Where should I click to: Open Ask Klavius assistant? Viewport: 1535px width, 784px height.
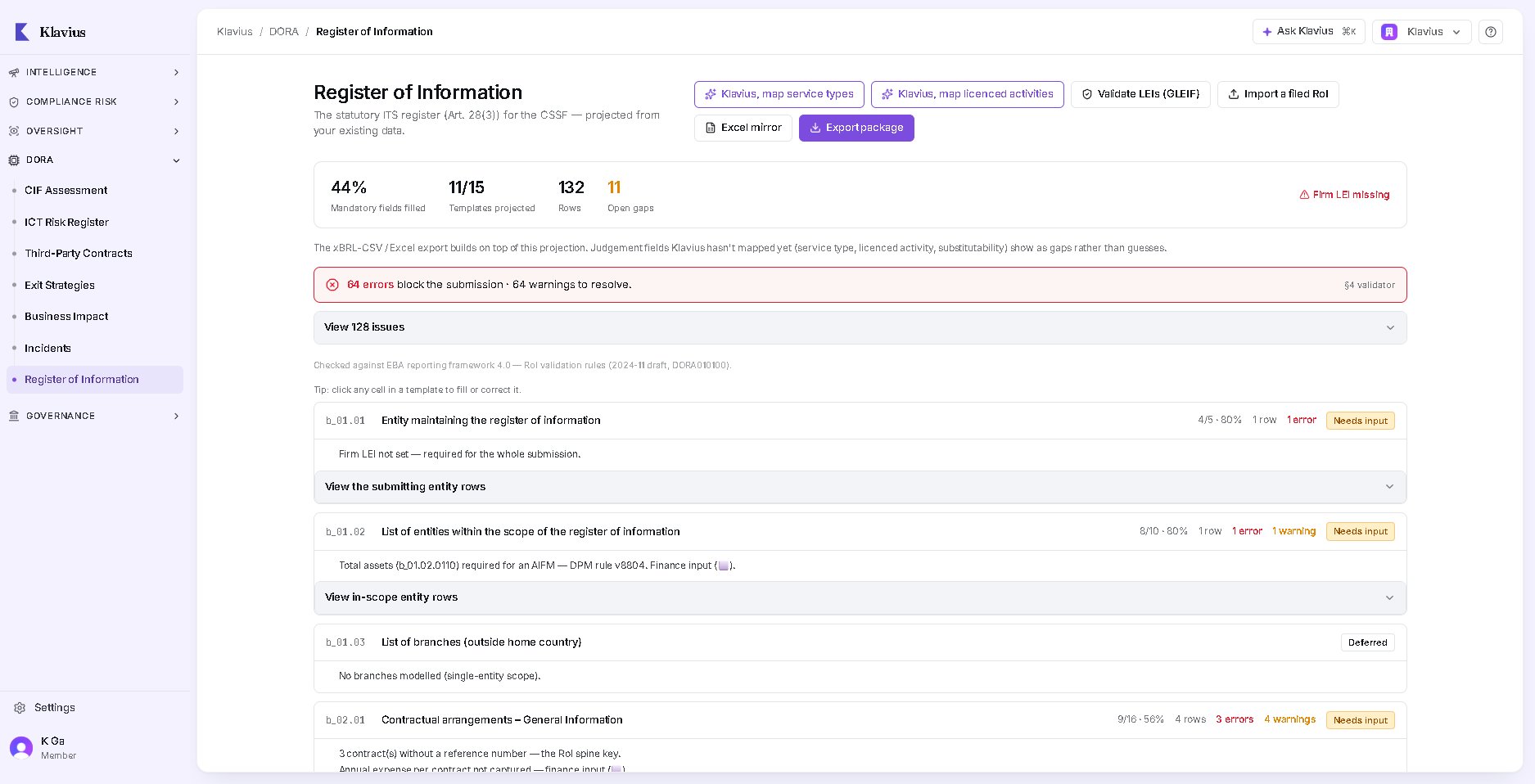(x=1309, y=32)
